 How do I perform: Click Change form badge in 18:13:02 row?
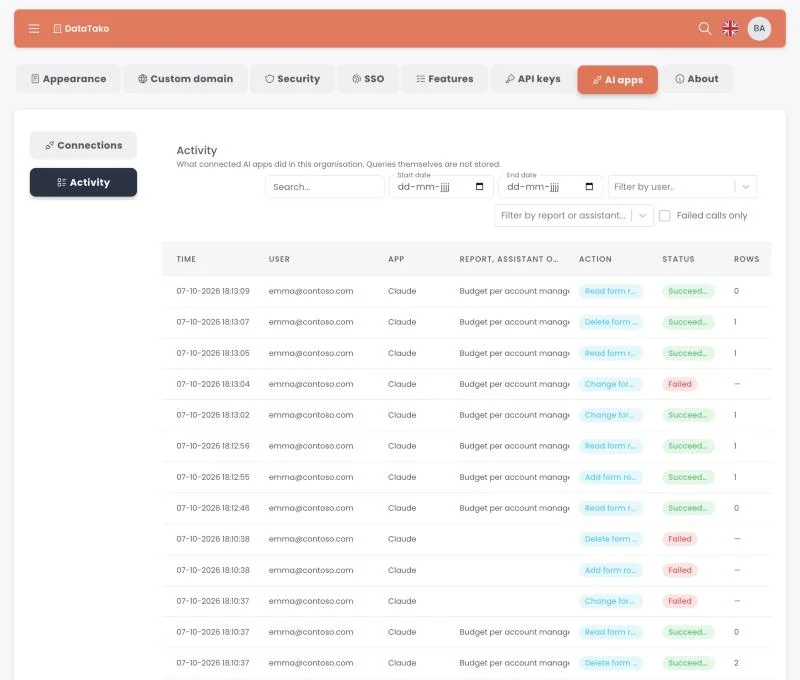610,415
